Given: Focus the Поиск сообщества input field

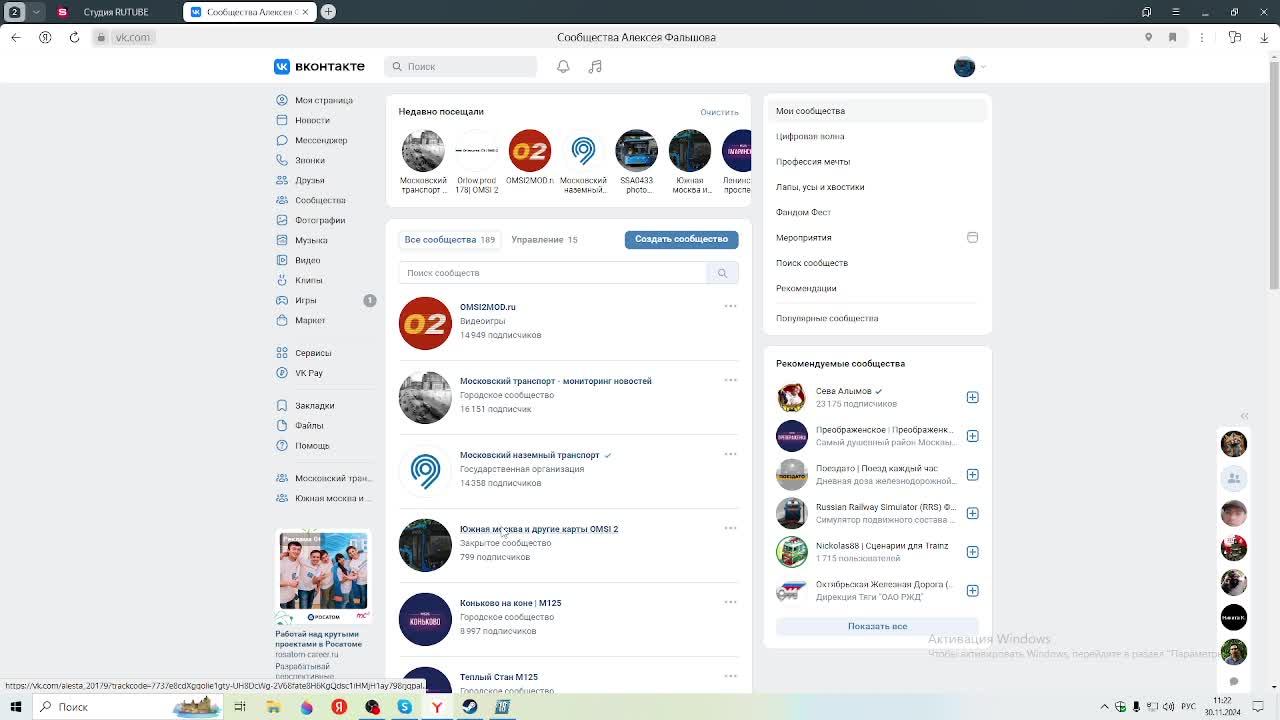Looking at the screenshot, I should [552, 273].
